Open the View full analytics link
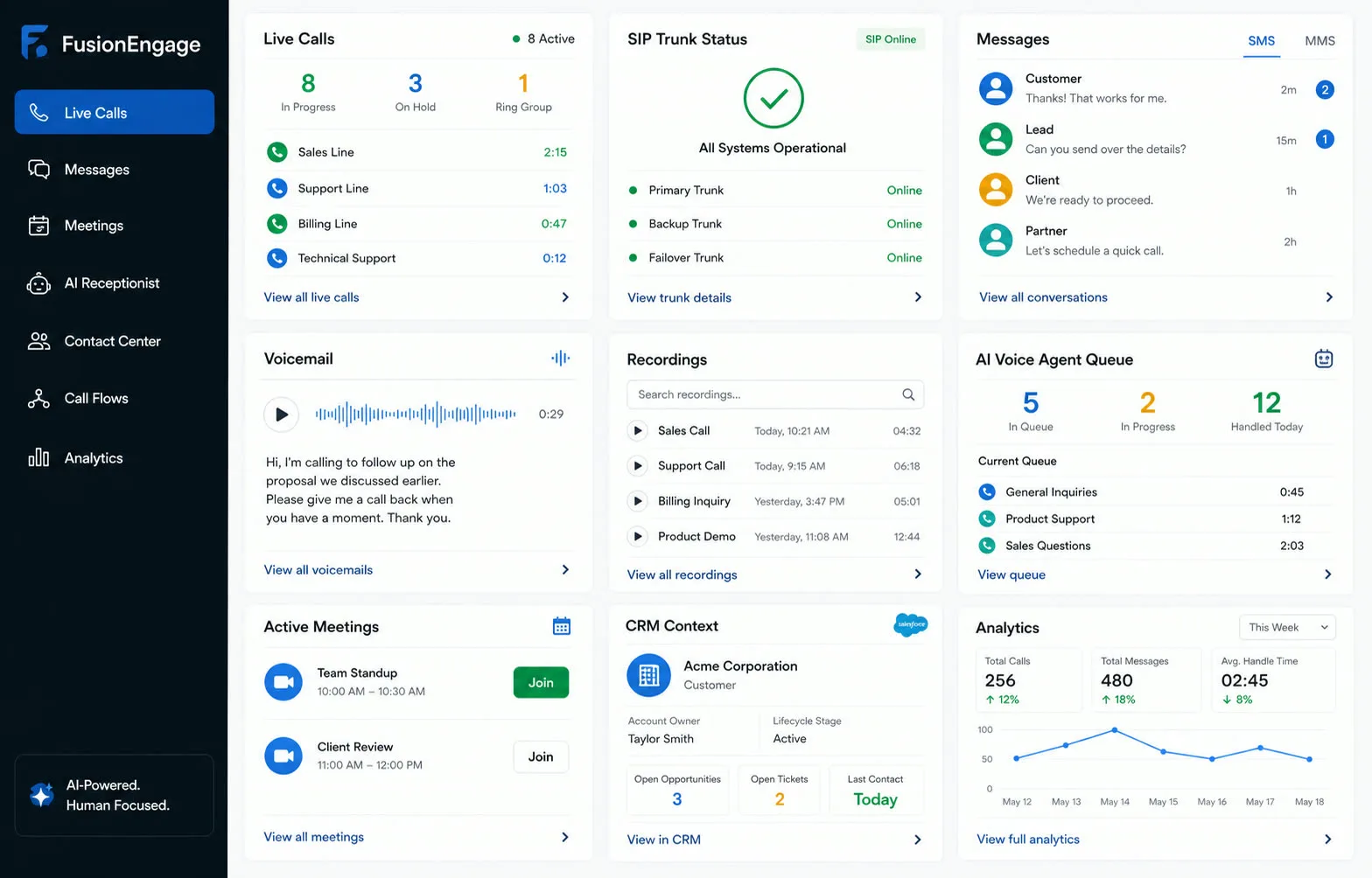Screen dimensions: 1372x878 tap(1028, 840)
